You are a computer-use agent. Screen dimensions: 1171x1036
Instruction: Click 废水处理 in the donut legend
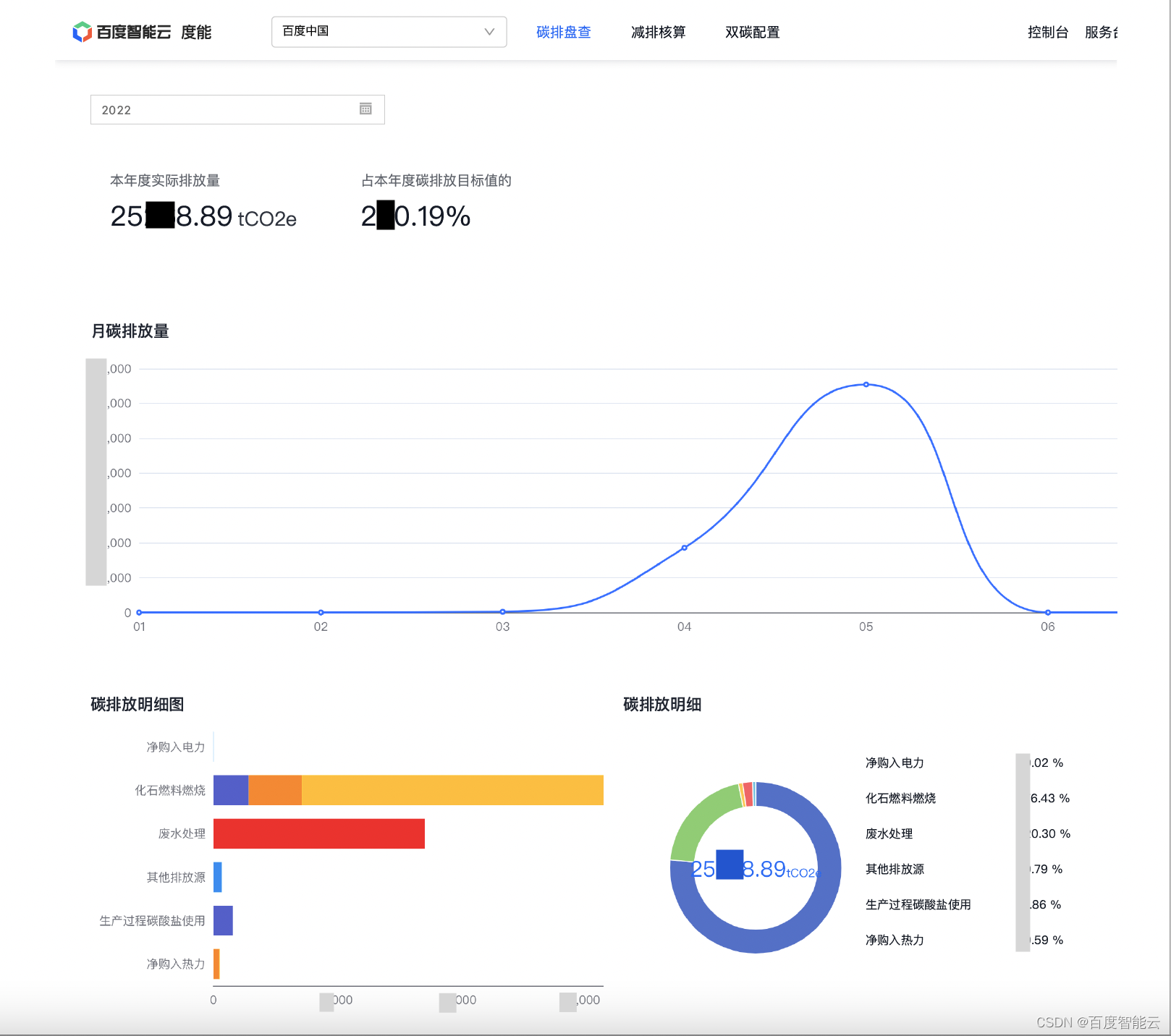pyautogui.click(x=889, y=833)
